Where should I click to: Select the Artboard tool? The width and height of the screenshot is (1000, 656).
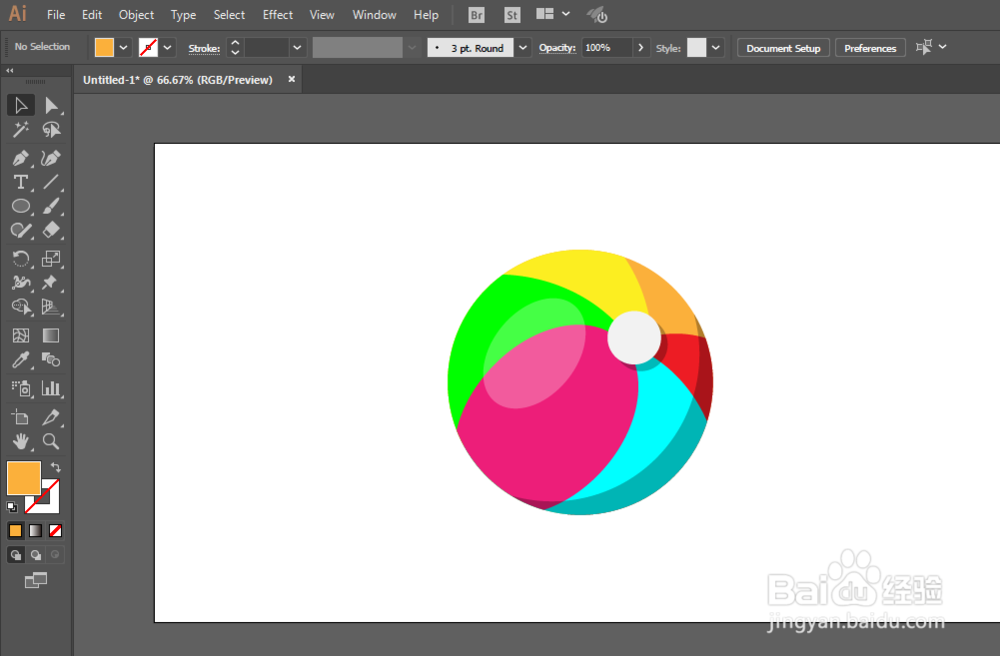(20, 418)
